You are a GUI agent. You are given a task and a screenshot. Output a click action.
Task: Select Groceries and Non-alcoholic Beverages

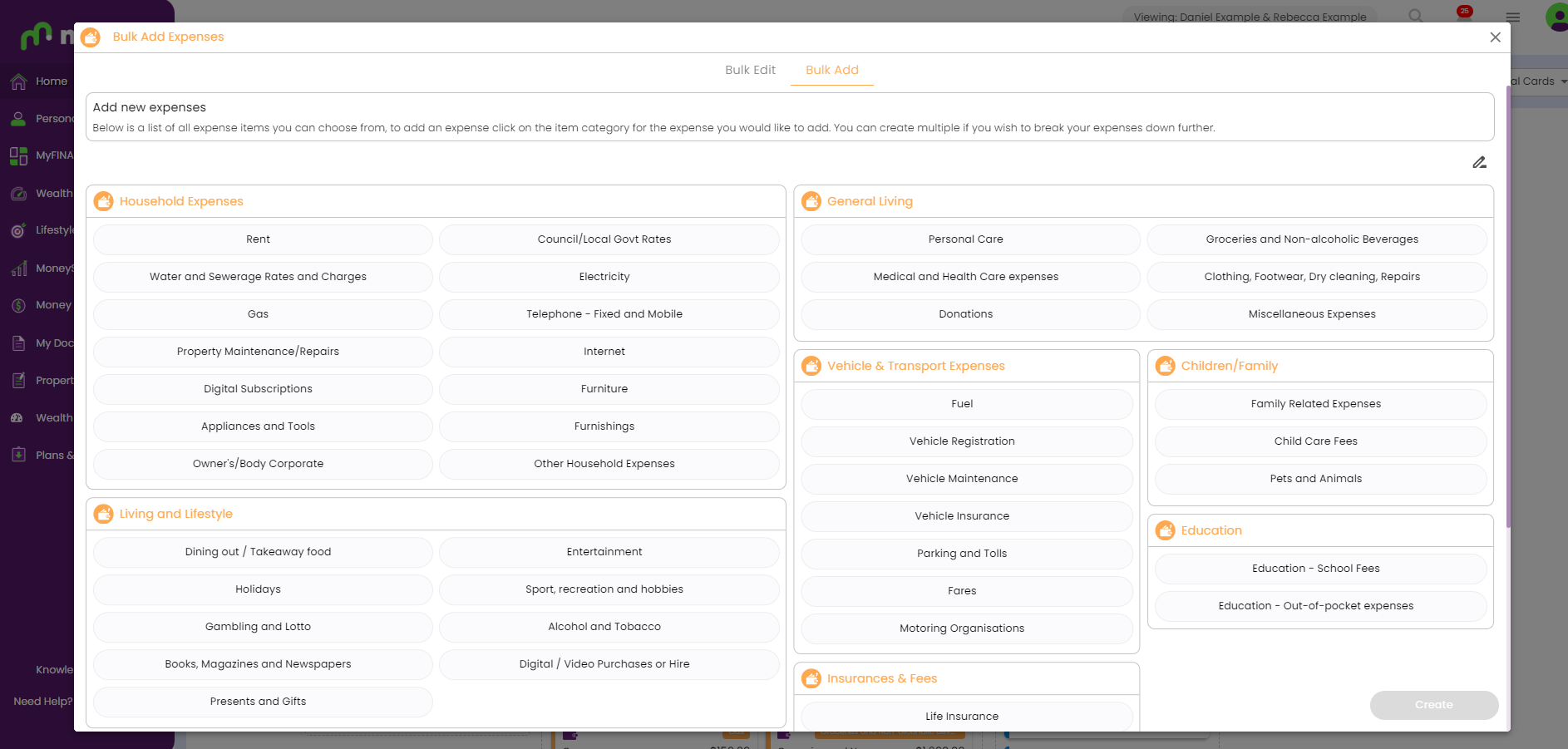(1317, 239)
